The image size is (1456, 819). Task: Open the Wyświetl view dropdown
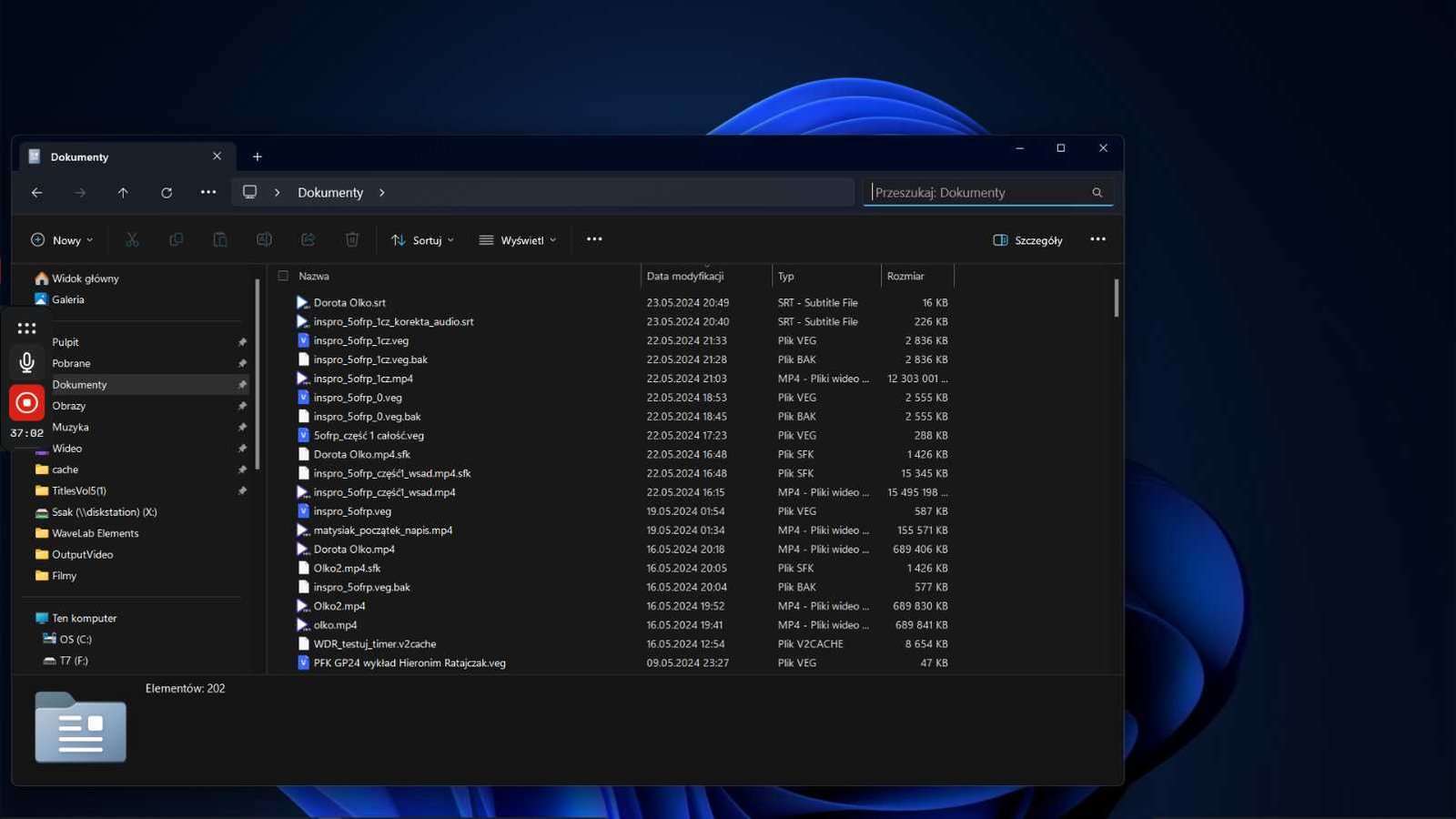518,240
